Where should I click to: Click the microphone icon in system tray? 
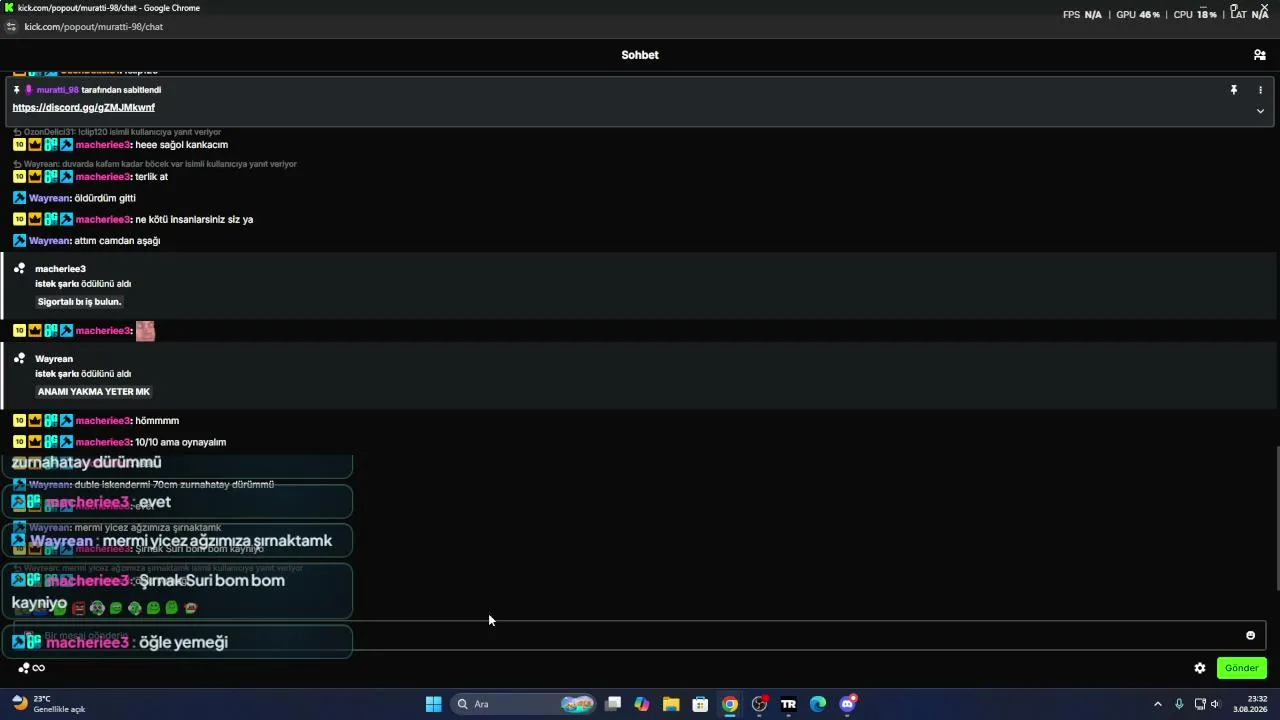click(1179, 704)
